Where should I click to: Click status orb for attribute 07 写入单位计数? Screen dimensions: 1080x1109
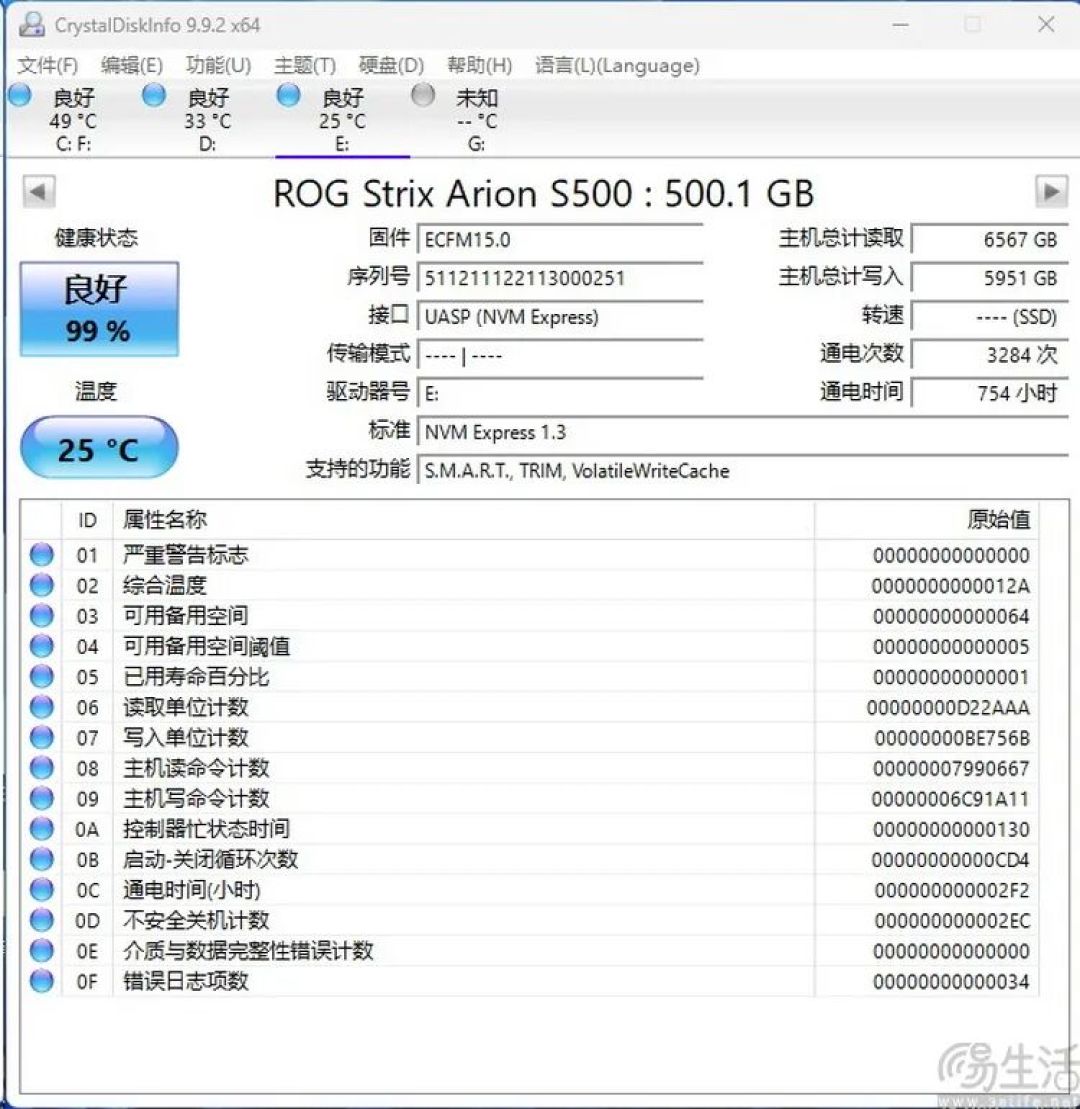coord(42,737)
